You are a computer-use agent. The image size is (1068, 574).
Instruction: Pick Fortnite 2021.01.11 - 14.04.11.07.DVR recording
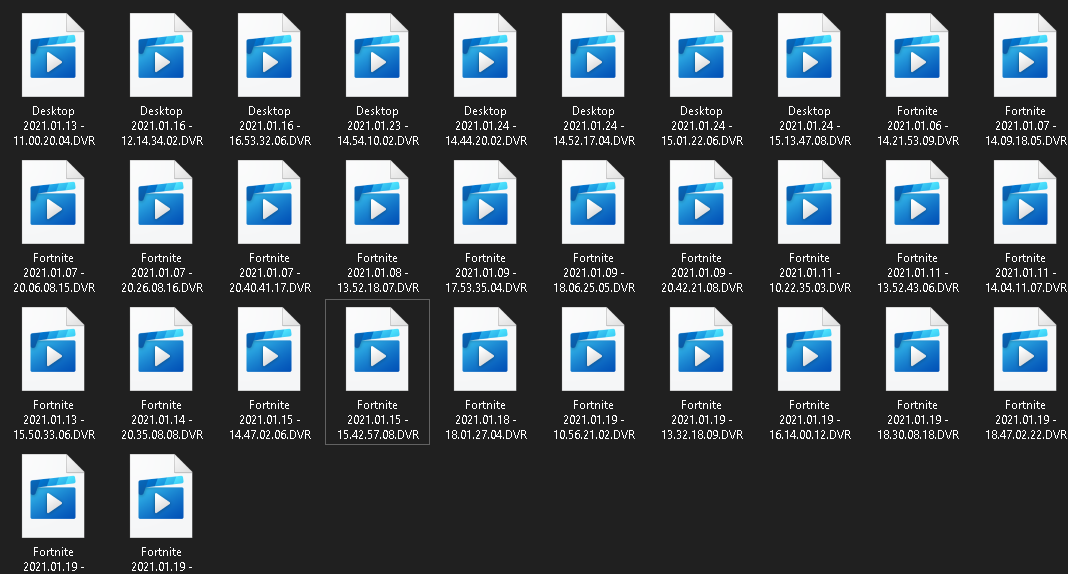click(x=1025, y=227)
